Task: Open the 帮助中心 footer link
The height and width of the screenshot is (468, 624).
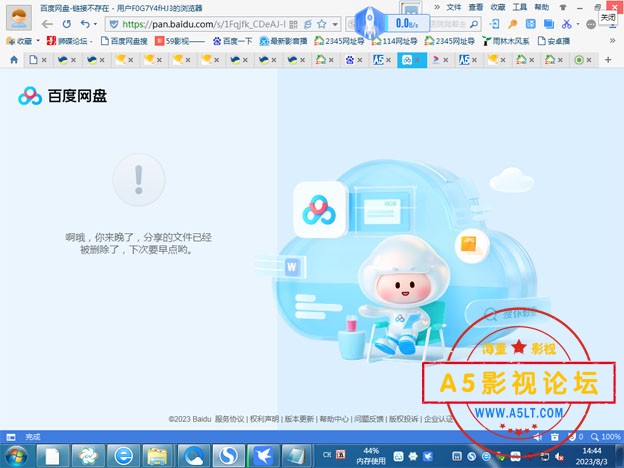Action: click(334, 419)
